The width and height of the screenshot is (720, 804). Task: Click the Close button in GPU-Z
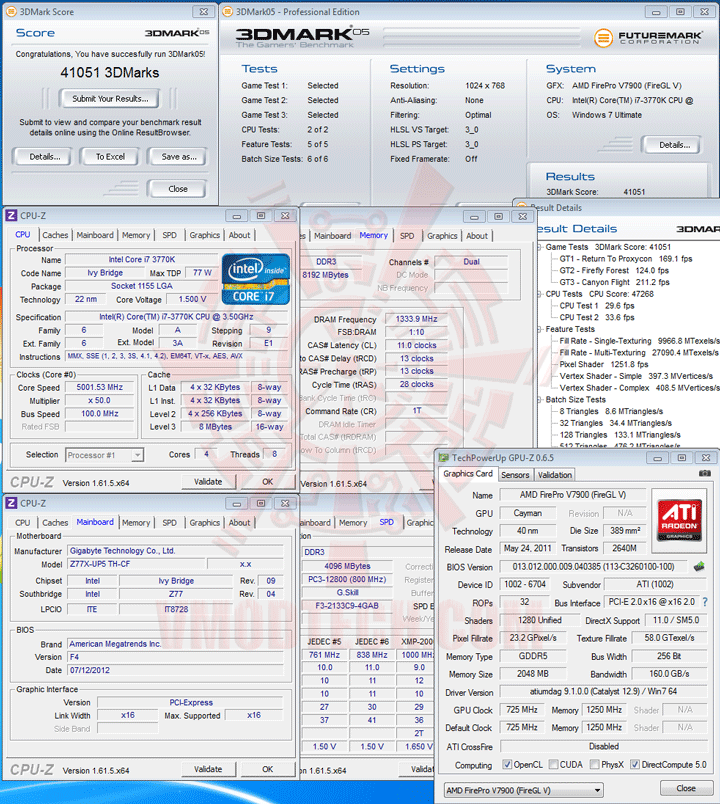(x=686, y=788)
